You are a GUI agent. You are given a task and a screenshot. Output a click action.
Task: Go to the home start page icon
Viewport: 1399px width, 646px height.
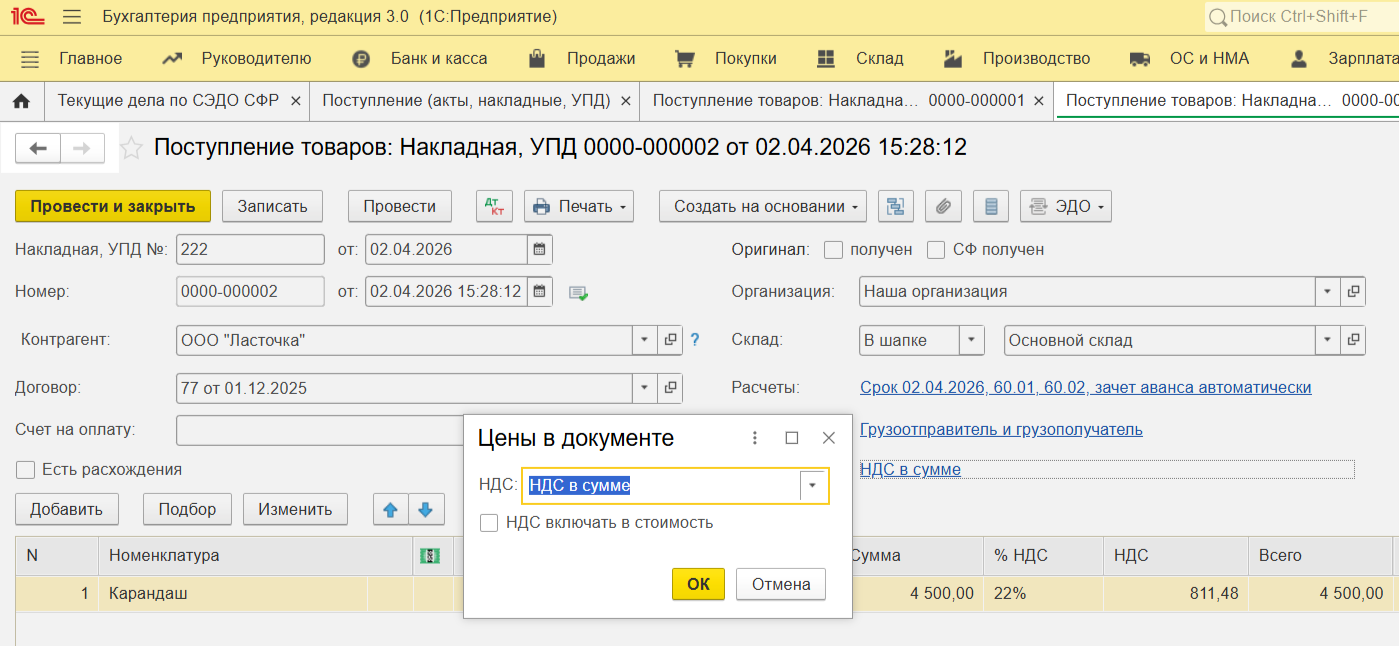coord(21,101)
